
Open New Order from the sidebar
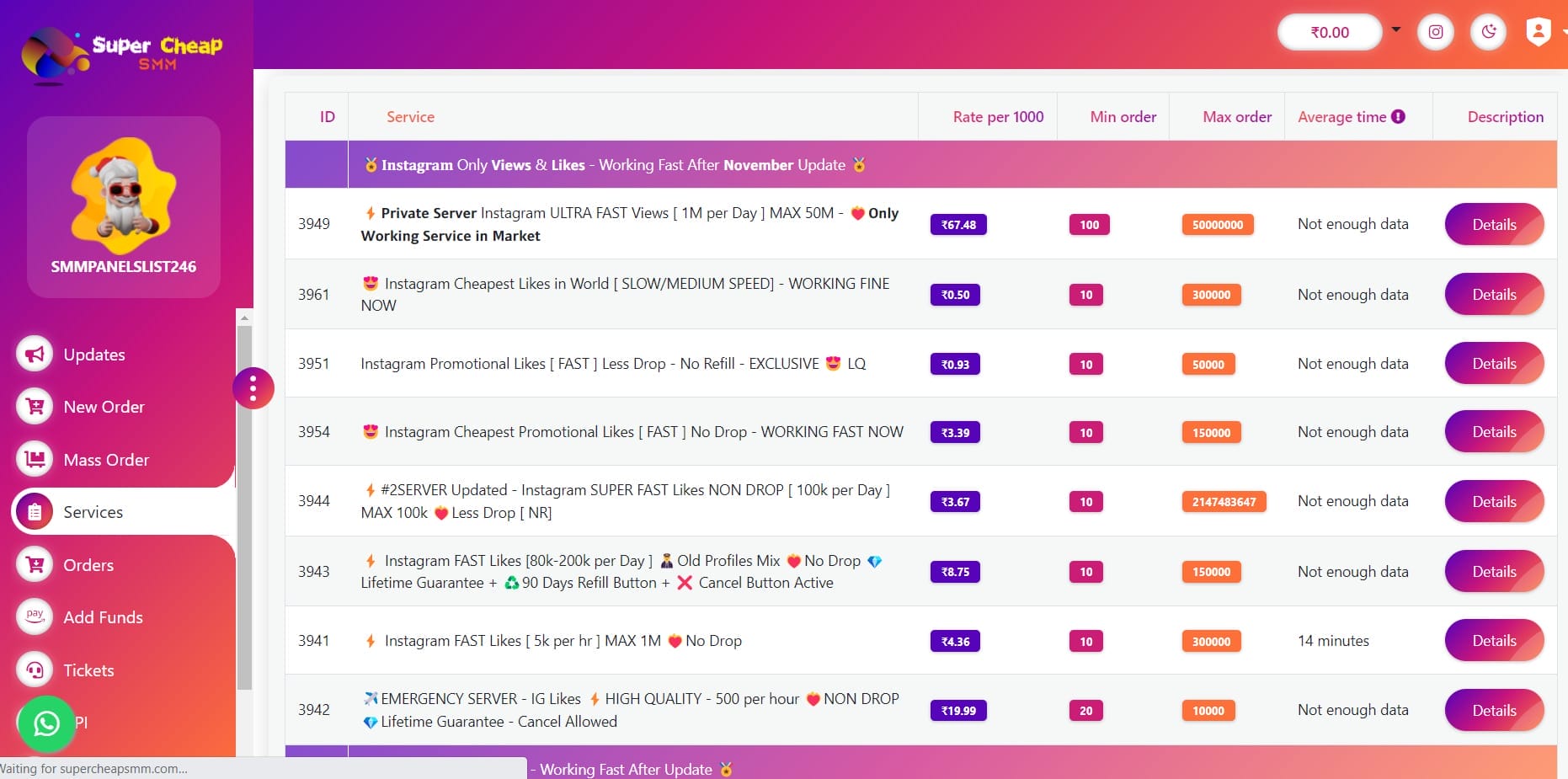[x=104, y=407]
